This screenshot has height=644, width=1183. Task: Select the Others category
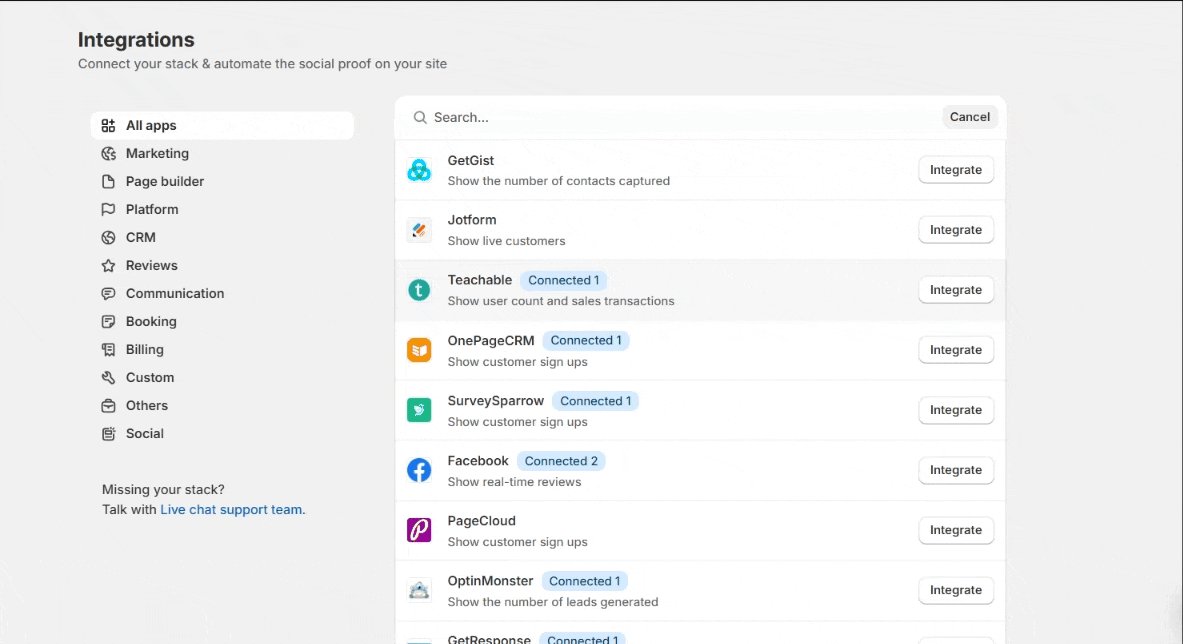click(x=223, y=406)
